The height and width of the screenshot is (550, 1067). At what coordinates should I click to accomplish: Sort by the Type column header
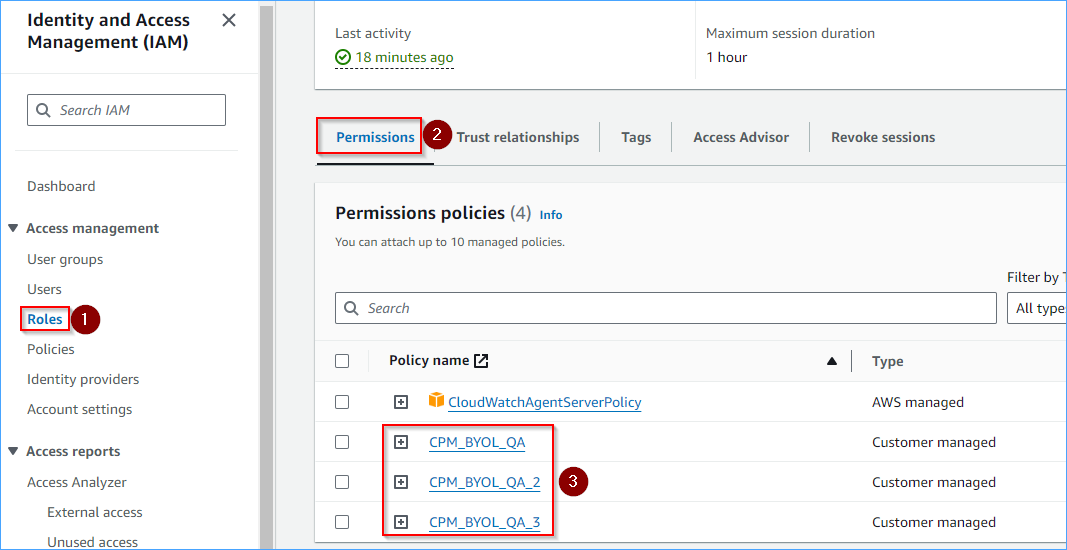click(887, 361)
